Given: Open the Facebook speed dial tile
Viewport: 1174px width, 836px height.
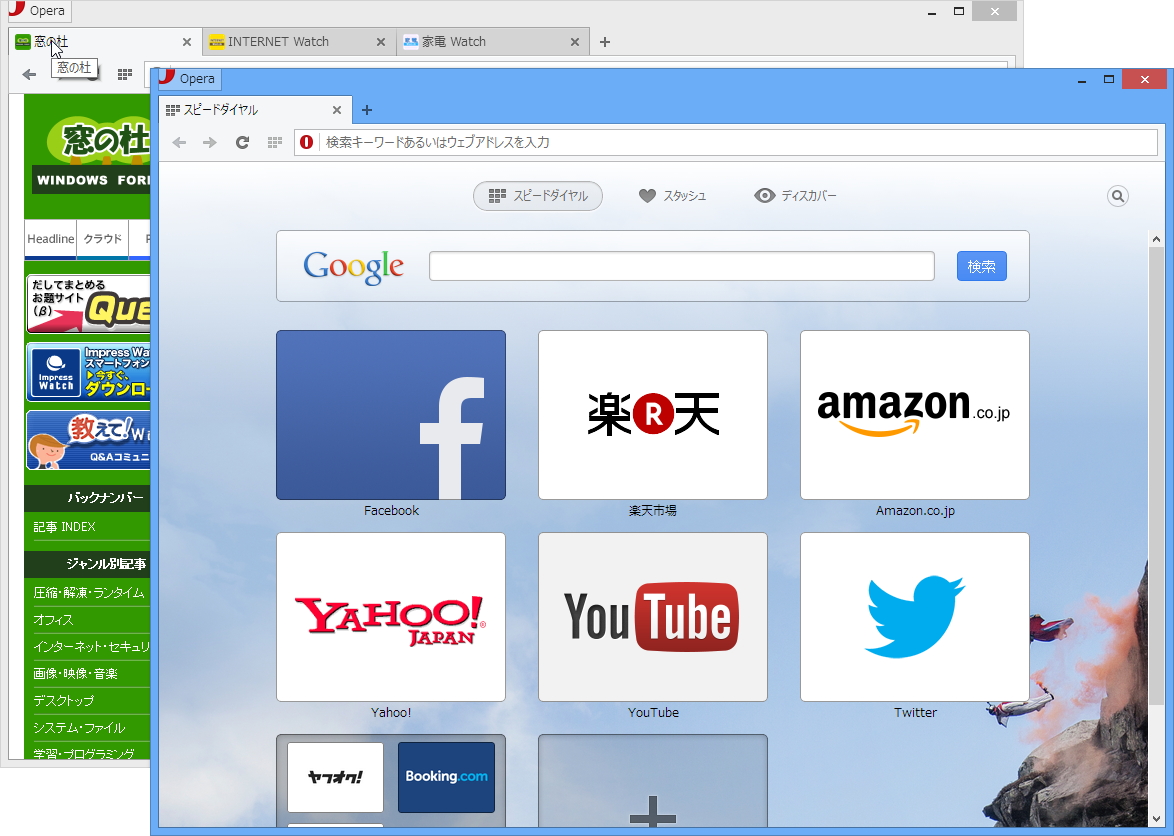Looking at the screenshot, I should click(391, 415).
